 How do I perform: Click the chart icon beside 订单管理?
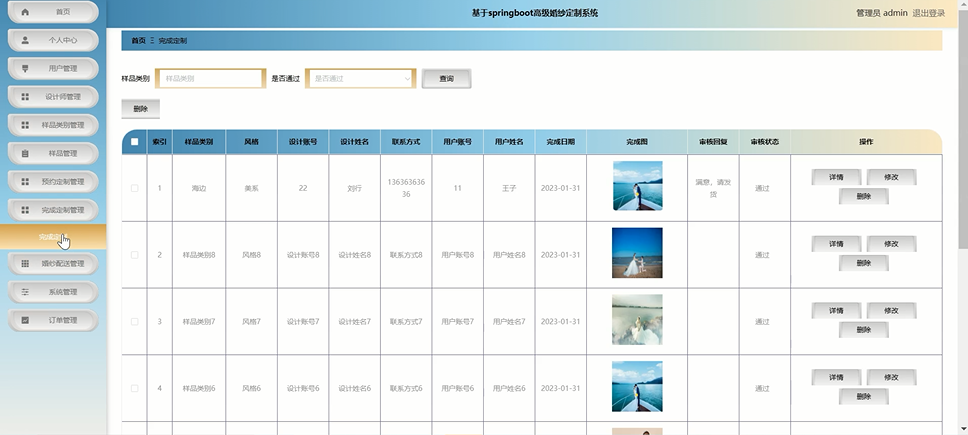click(x=25, y=320)
